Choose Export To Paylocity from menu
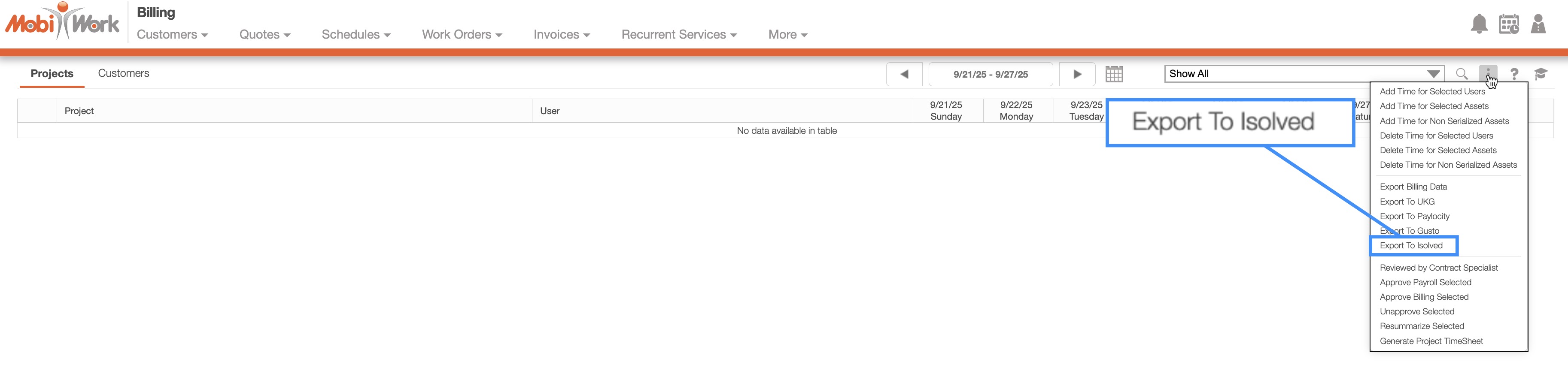Screen dimensions: 1568x374 click(x=1414, y=217)
